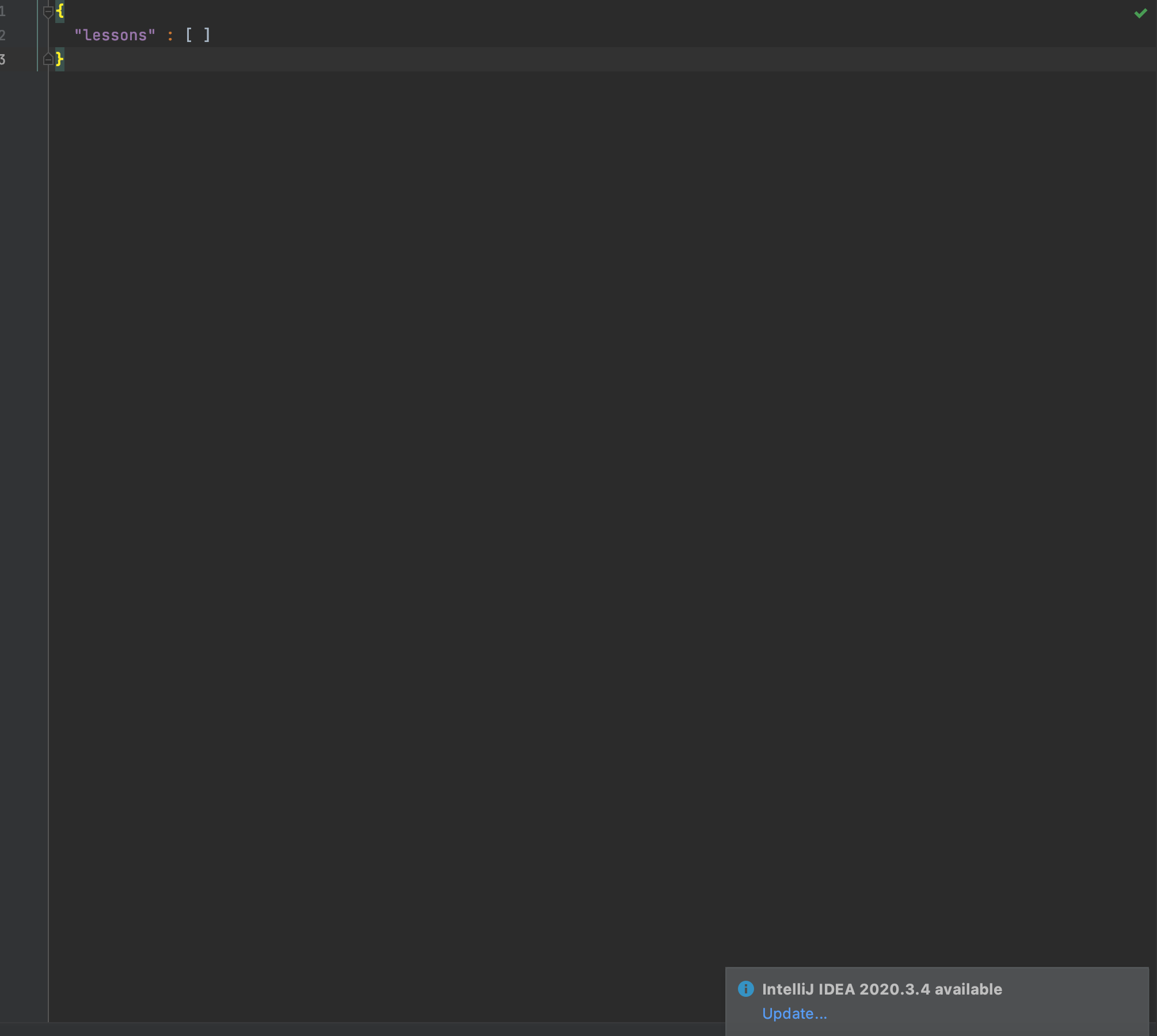Viewport: 1157px width, 1036px height.
Task: Click the bottom status bar strip
Action: [x=345, y=1029]
